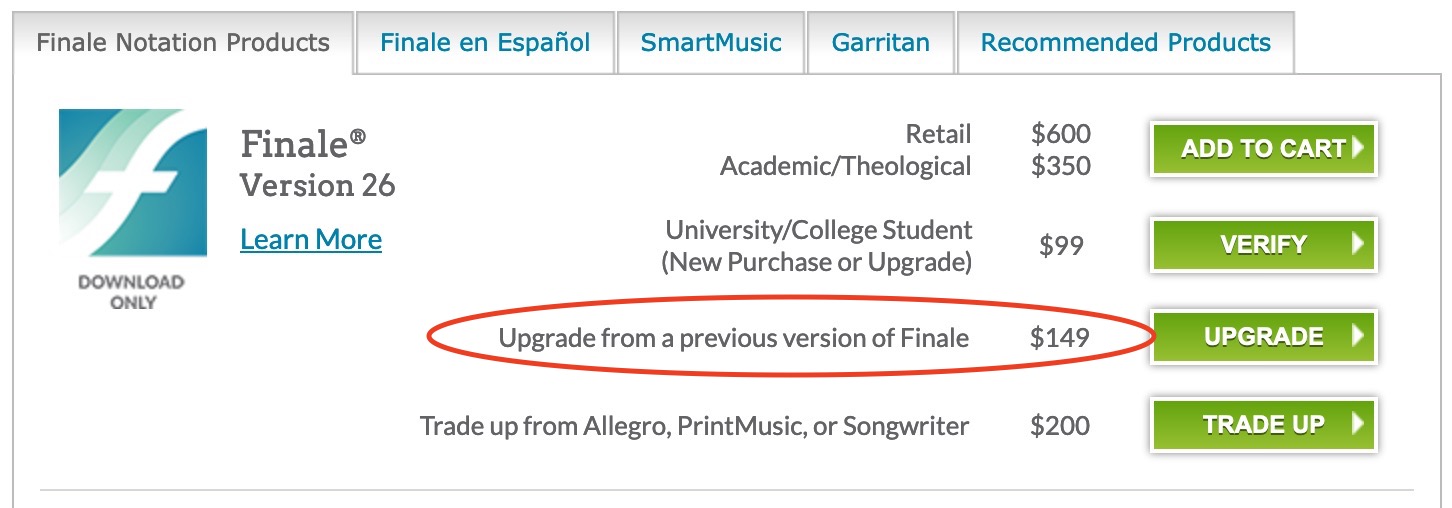Follow the Learn More link
The height and width of the screenshot is (508, 1452).
pos(311,240)
